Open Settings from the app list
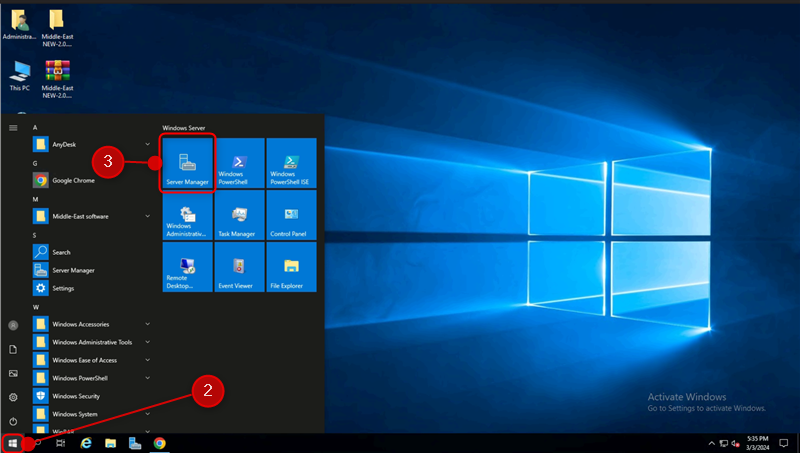The height and width of the screenshot is (453, 800). click(x=92, y=288)
